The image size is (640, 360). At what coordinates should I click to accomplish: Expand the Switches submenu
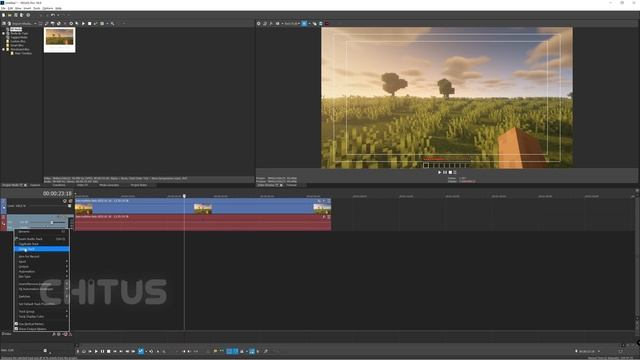coord(42,296)
